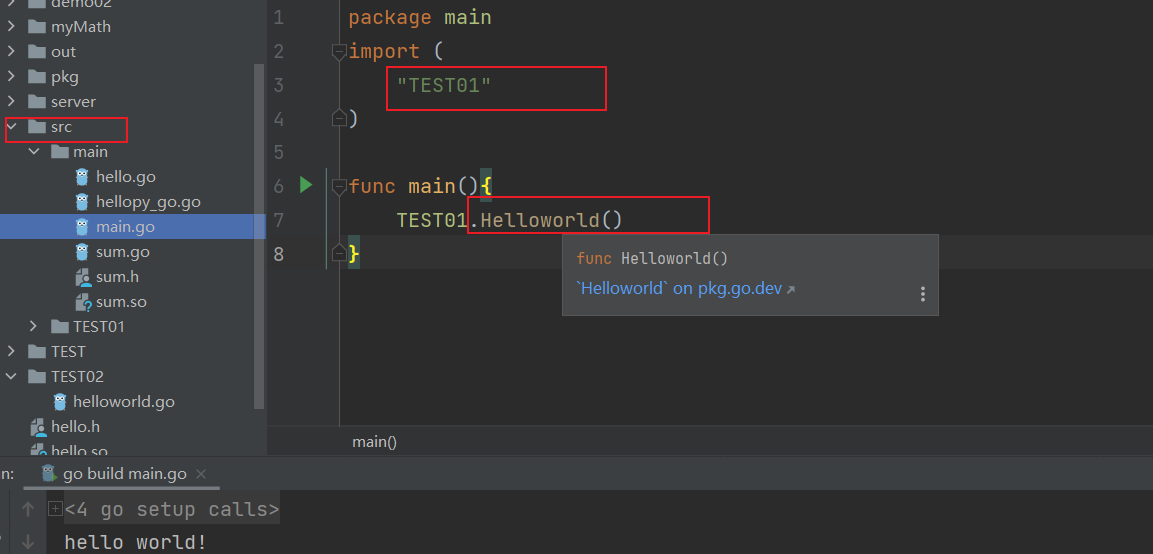Click the hello.go gopher file icon
1153x554 pixels.
pyautogui.click(x=82, y=177)
